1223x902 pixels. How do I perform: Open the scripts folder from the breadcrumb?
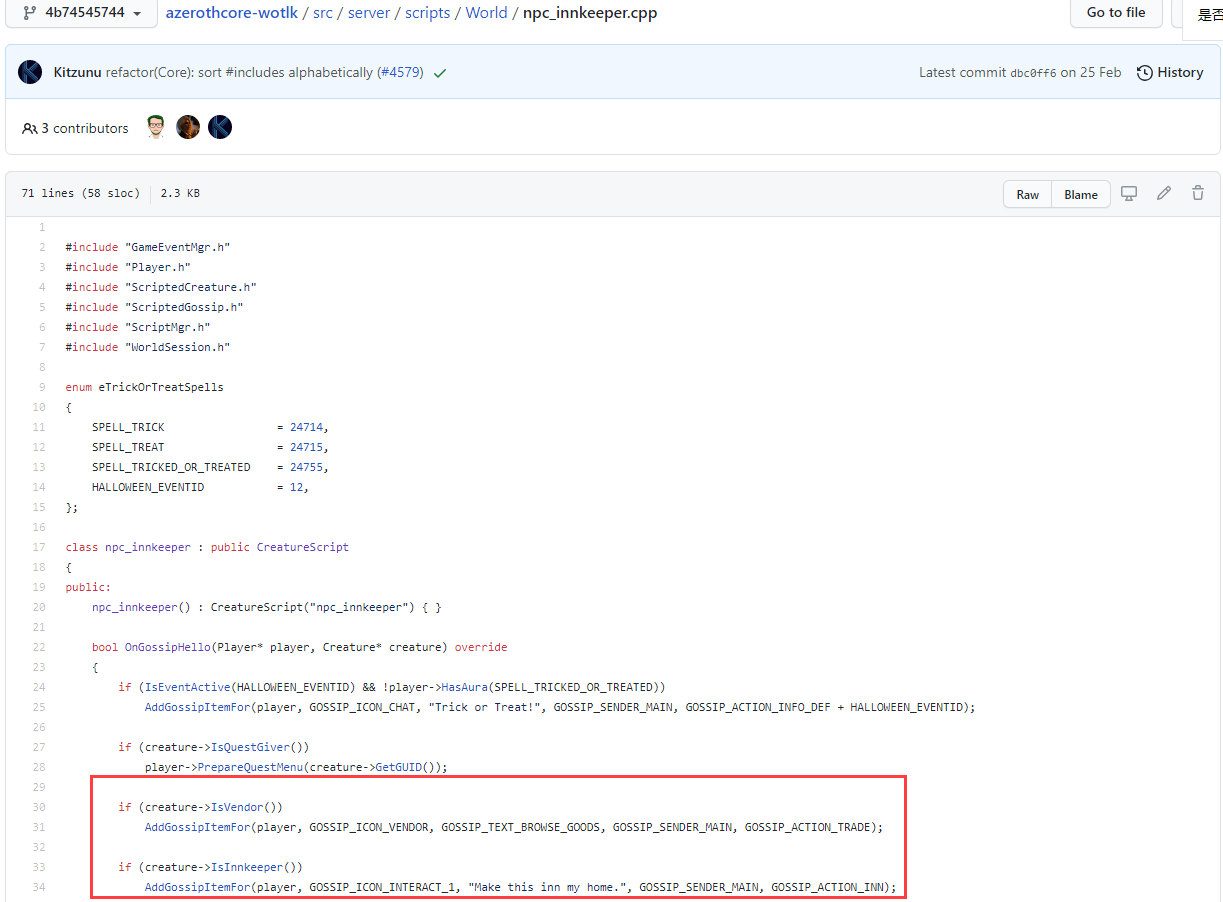427,12
